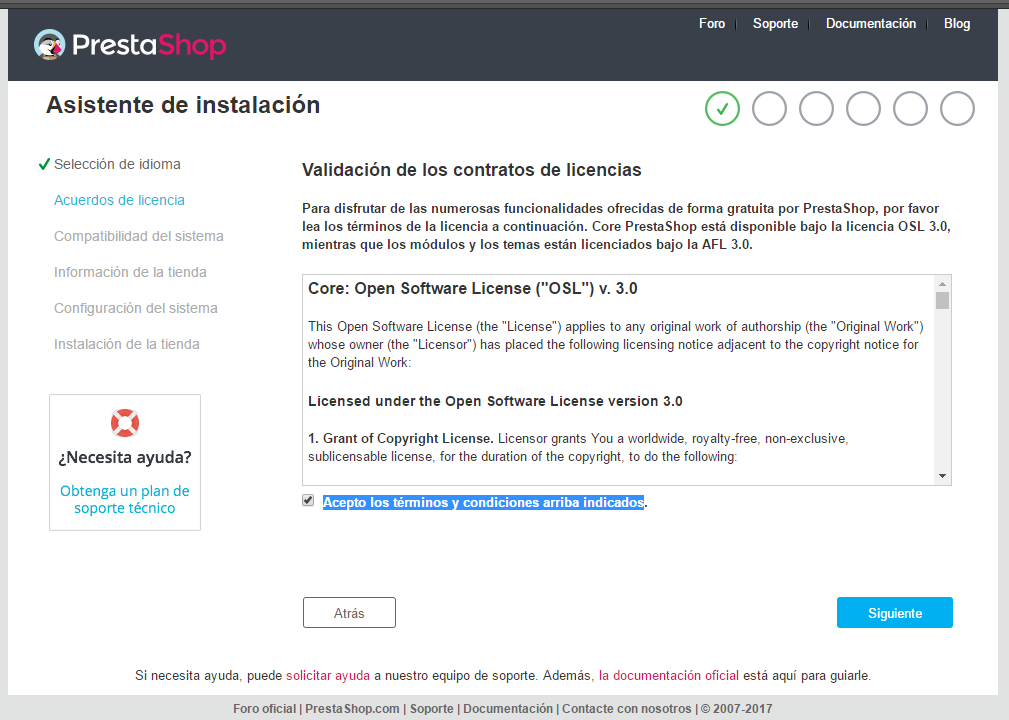Click the ¿Necesita ayuda? heading

125,457
